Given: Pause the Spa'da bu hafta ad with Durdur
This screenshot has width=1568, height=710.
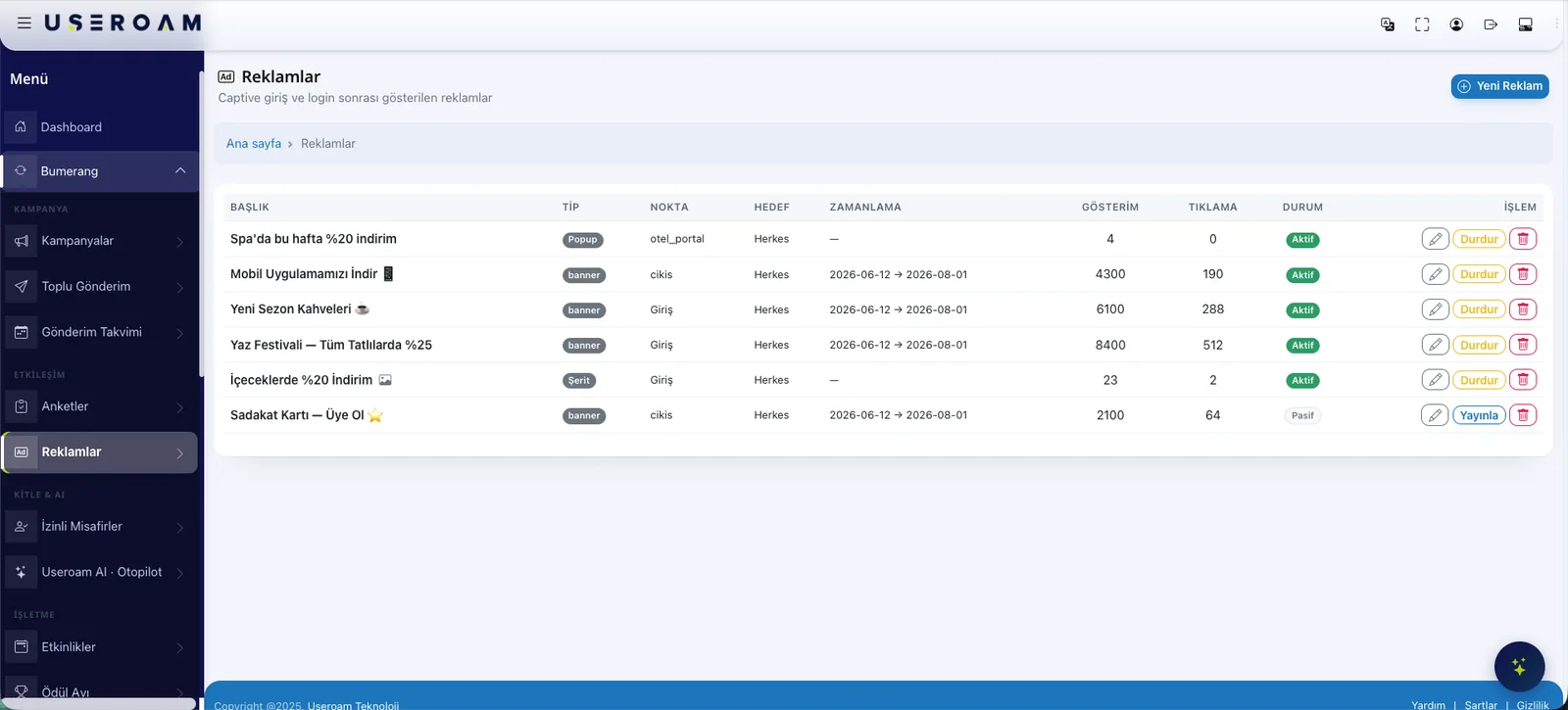Looking at the screenshot, I should [x=1479, y=239].
